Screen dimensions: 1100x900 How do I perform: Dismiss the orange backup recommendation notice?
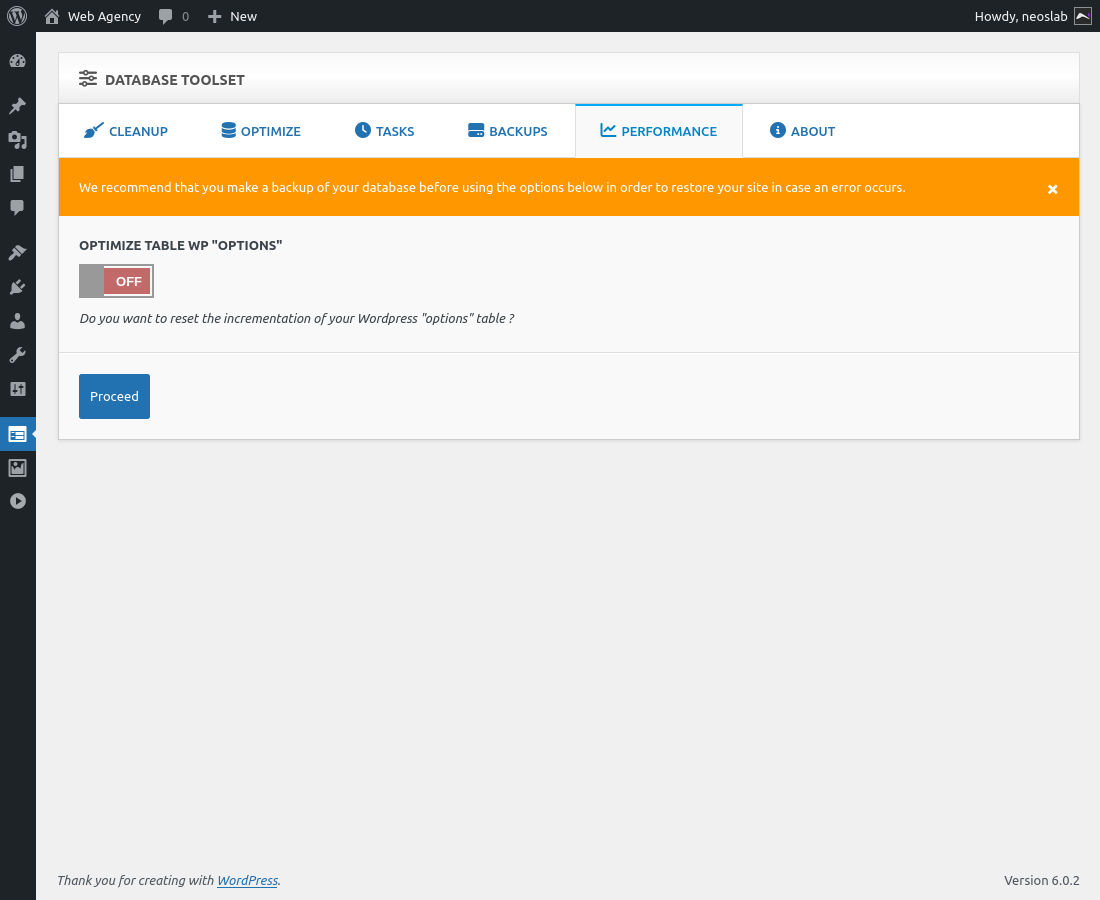1052,189
